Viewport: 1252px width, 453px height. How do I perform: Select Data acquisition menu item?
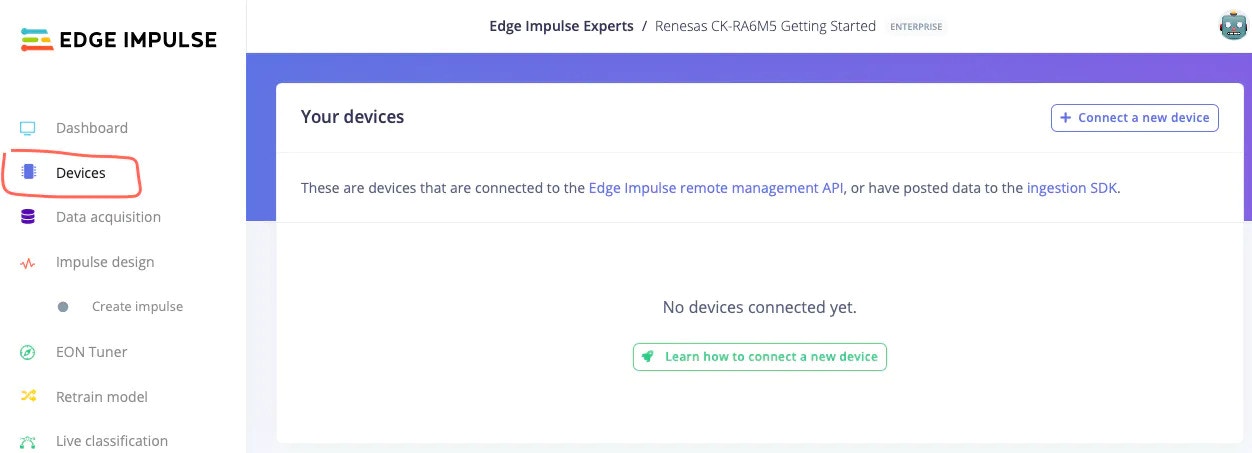(108, 217)
